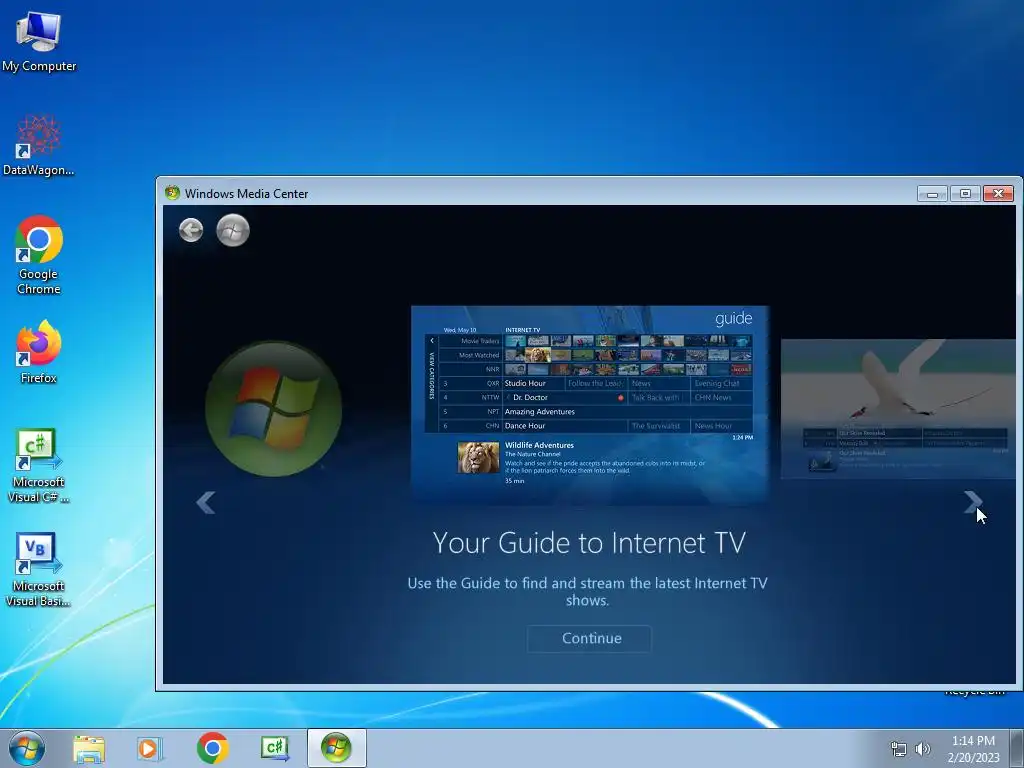Image resolution: width=1024 pixels, height=768 pixels.
Task: Click the taskbar clock showing 1:14 PM
Action: 973,749
